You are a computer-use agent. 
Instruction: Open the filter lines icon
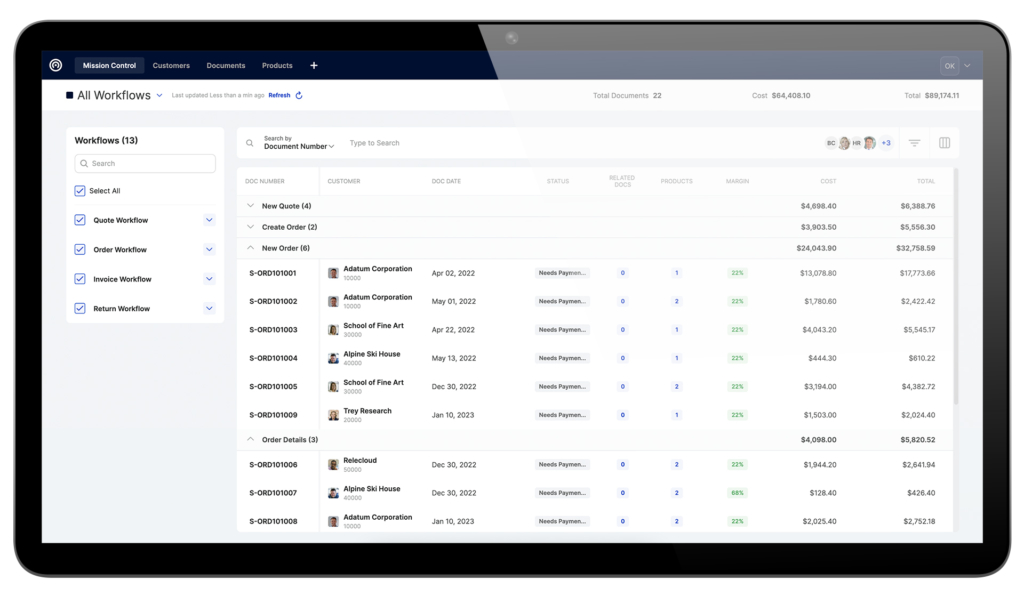pyautogui.click(x=914, y=143)
